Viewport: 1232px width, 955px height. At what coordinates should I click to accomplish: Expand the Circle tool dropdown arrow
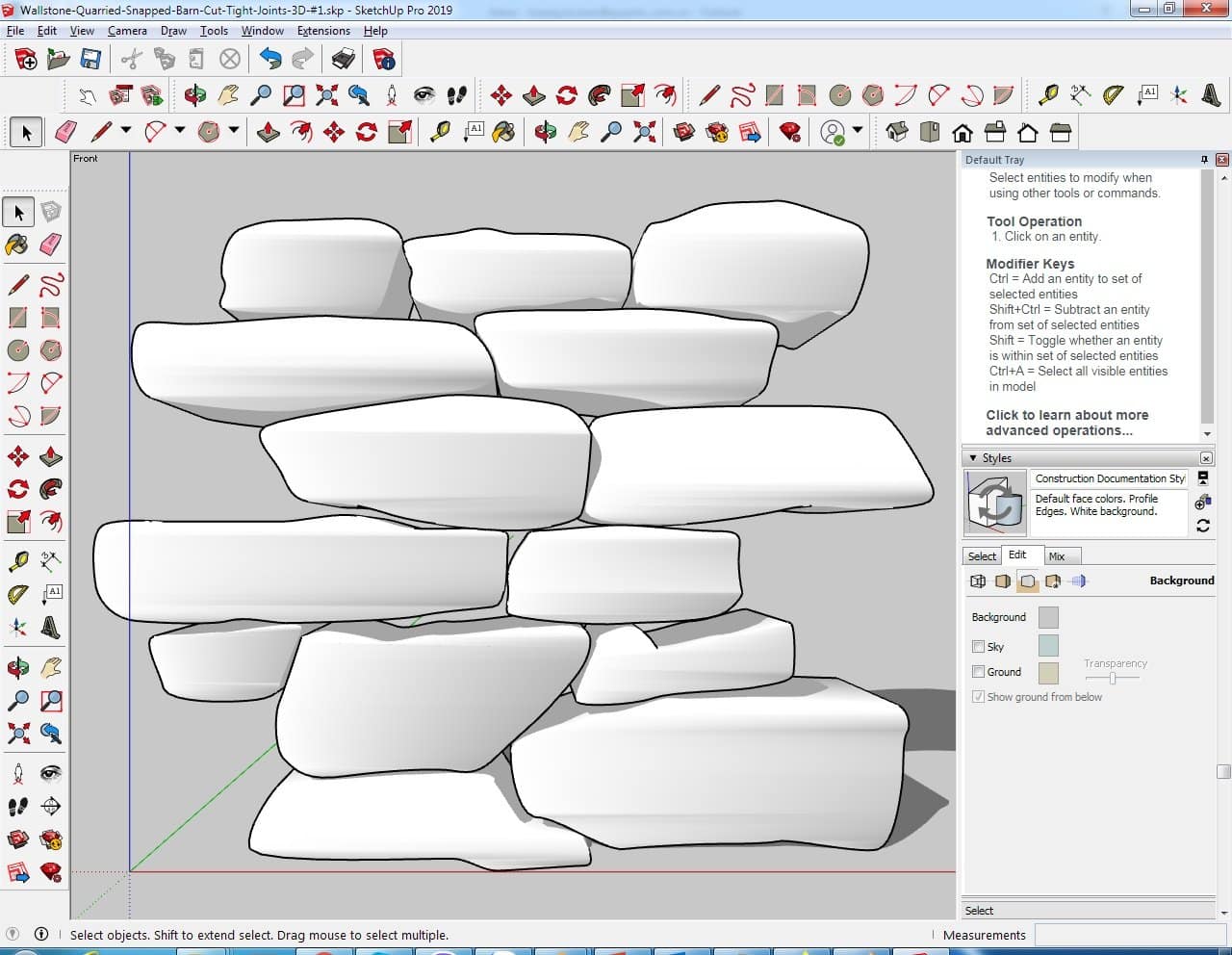coord(234,131)
